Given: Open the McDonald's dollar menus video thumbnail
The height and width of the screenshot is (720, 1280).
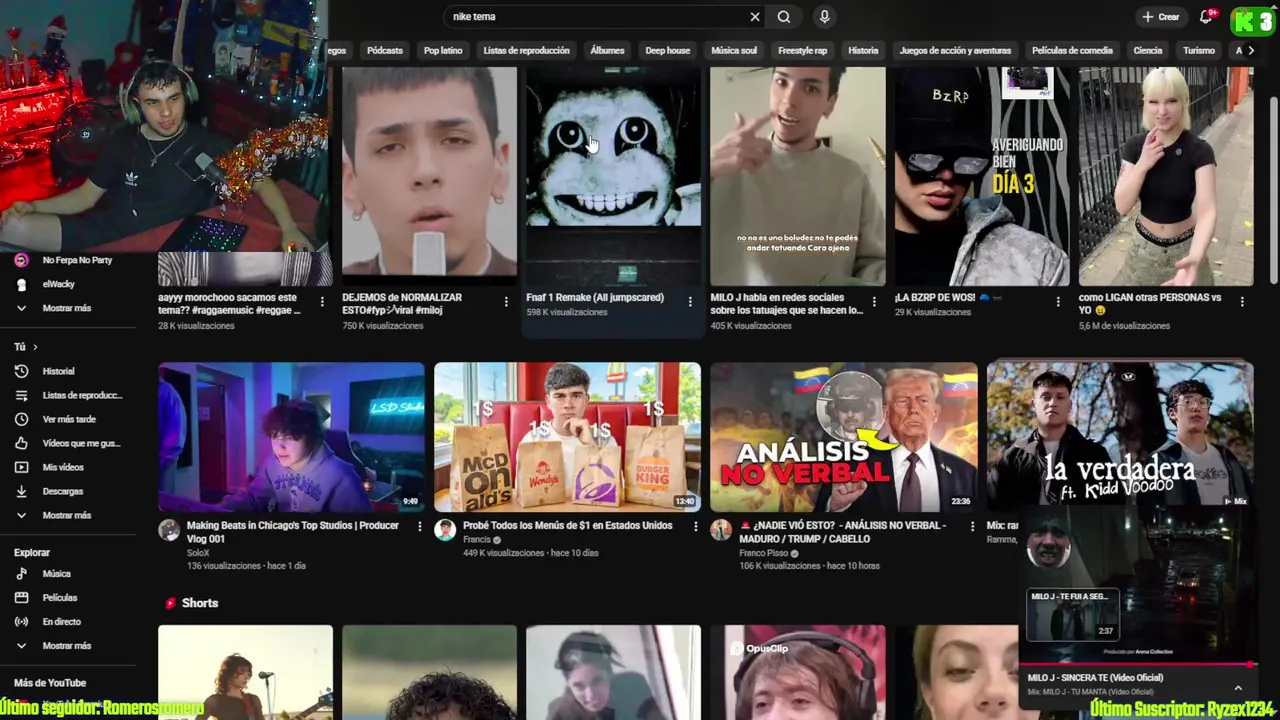Looking at the screenshot, I should (x=567, y=437).
